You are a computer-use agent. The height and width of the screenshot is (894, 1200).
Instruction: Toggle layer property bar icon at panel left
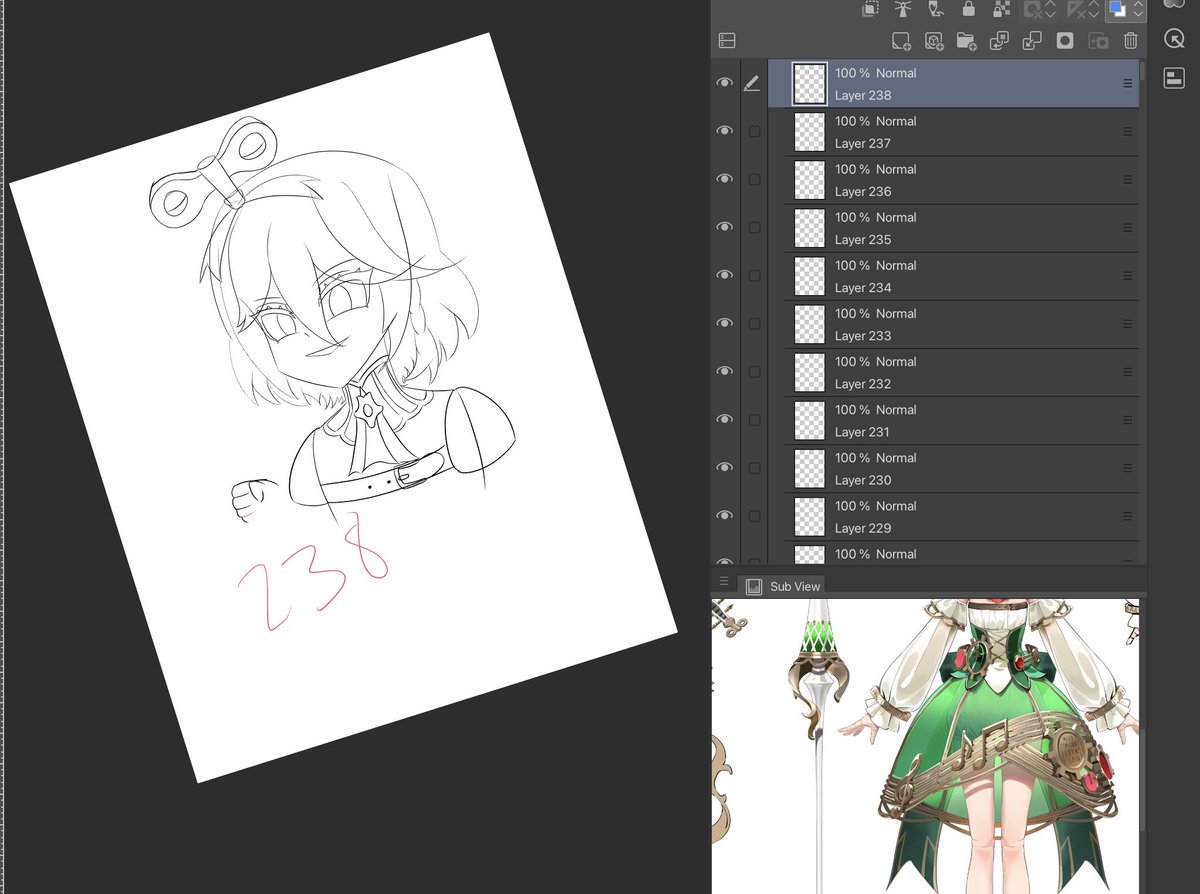[727, 41]
